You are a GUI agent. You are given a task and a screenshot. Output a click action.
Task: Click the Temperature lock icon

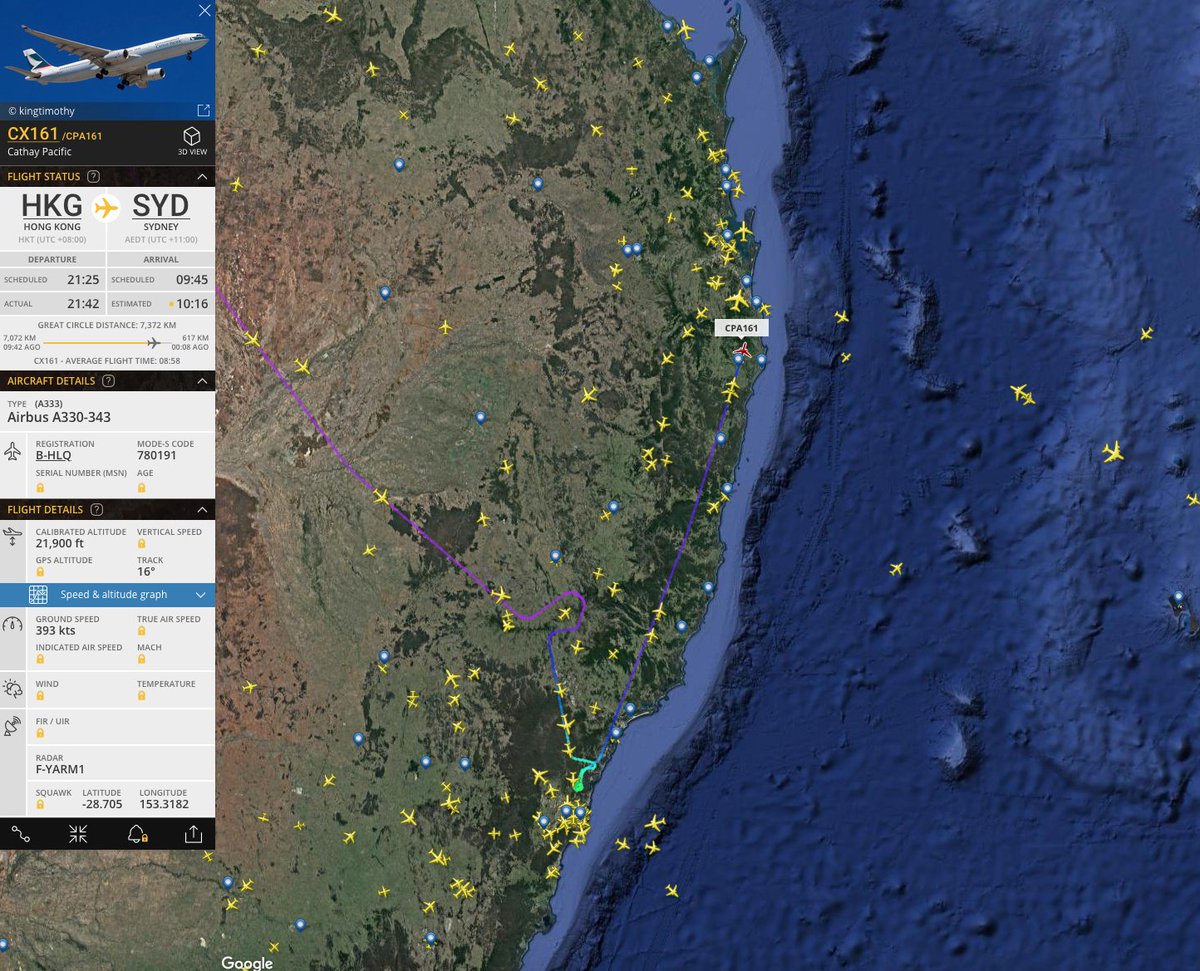coord(141,696)
